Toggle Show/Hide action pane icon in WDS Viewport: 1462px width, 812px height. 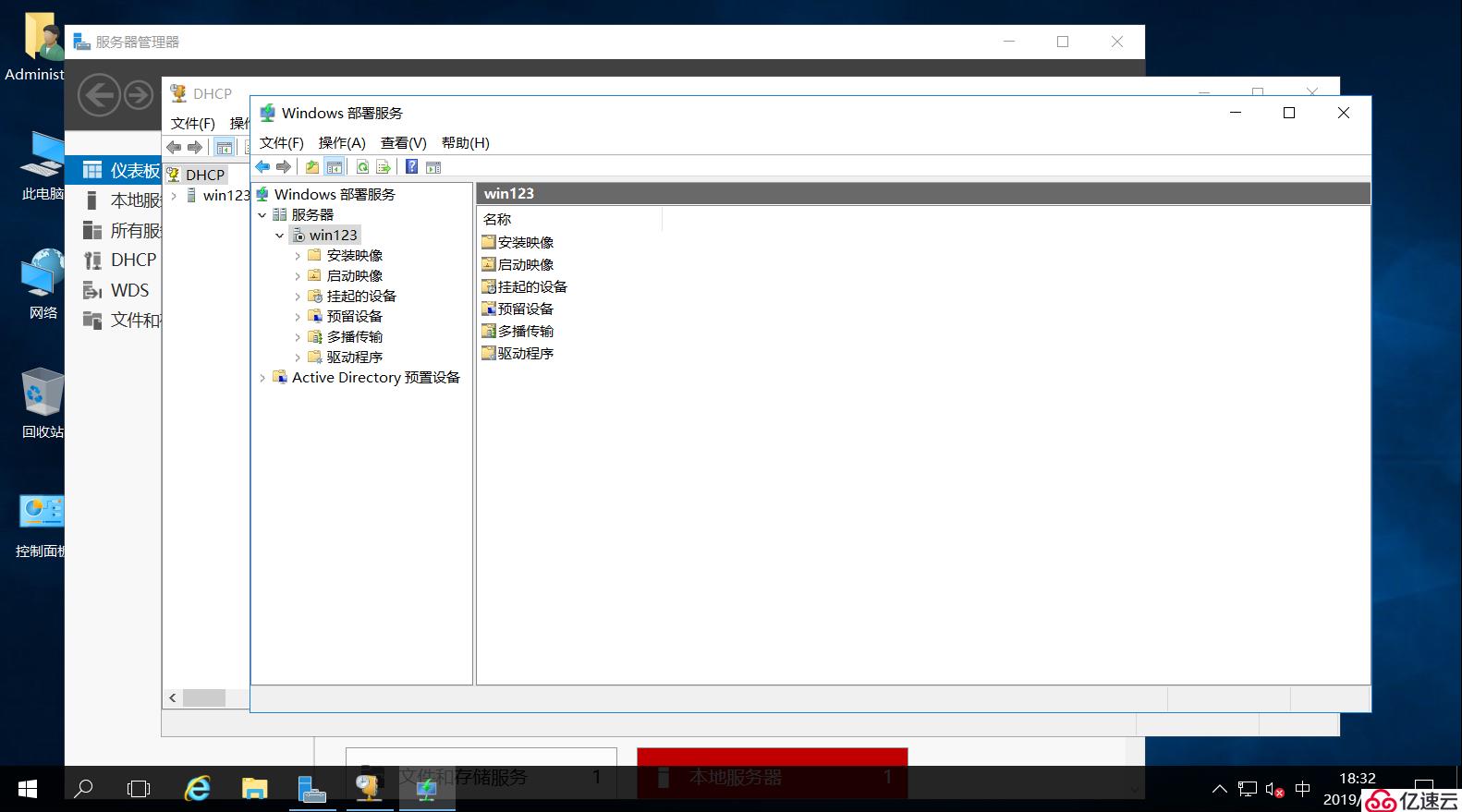pos(433,167)
